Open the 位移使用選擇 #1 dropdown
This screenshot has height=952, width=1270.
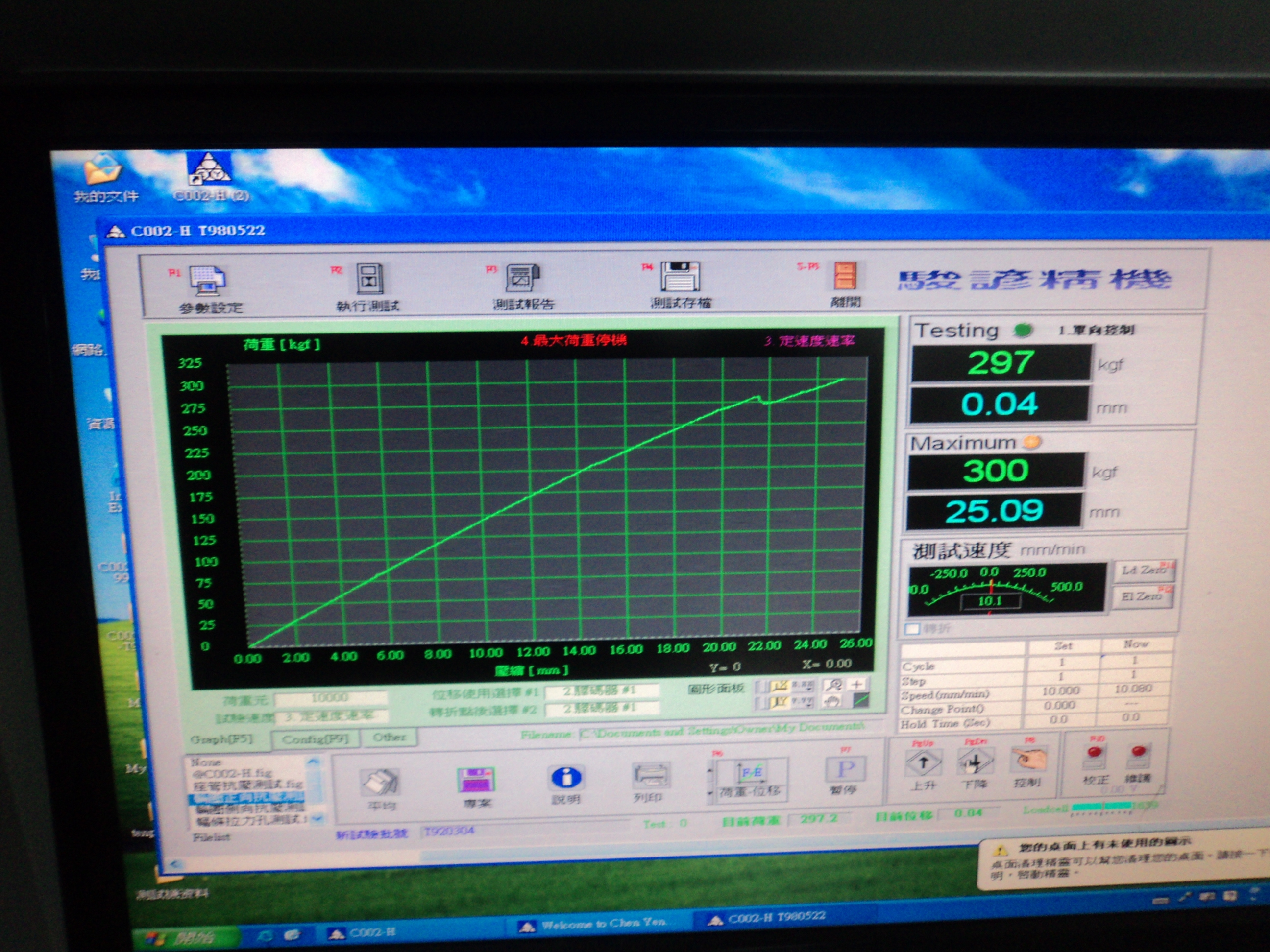tap(601, 691)
